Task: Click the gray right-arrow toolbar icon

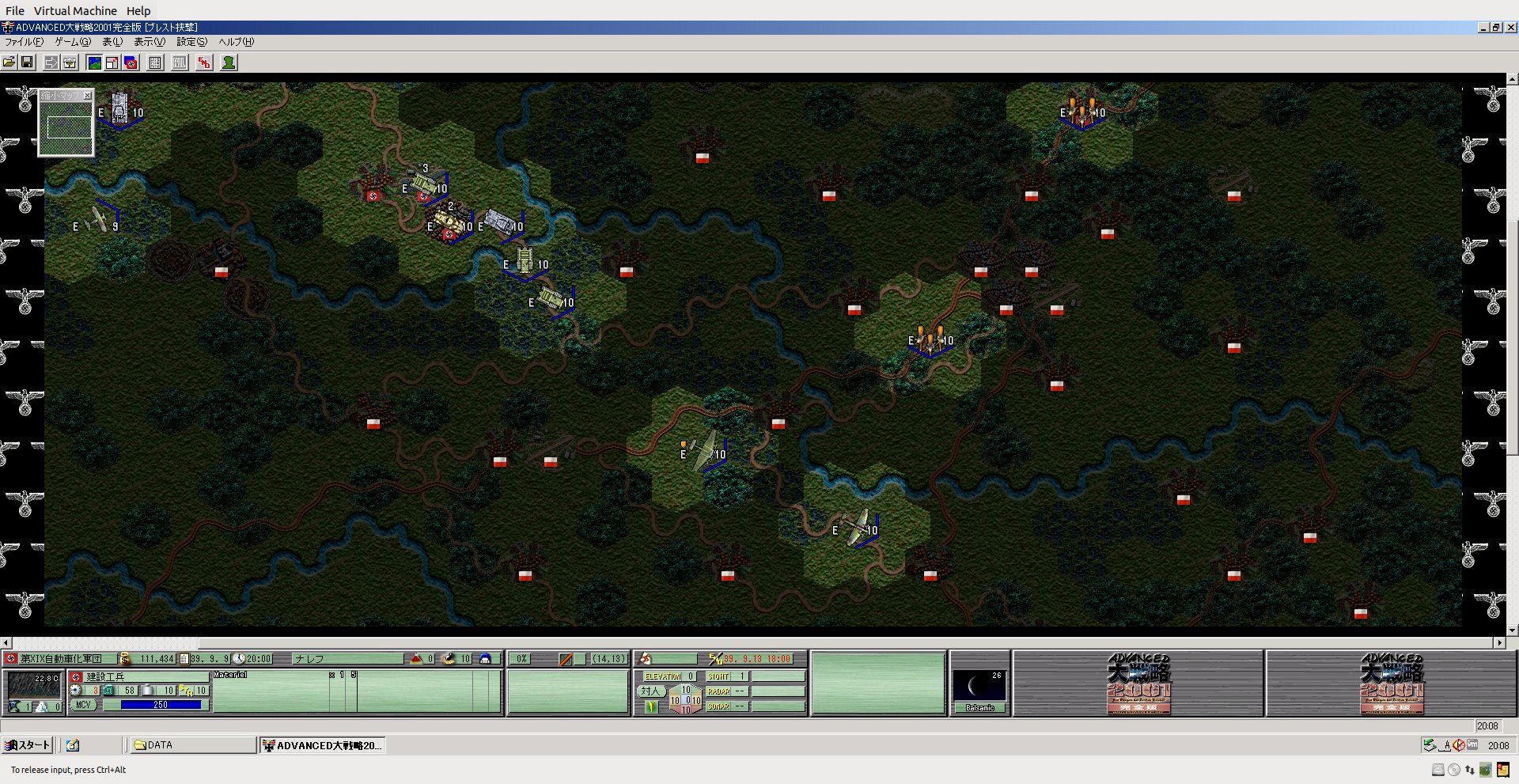Action: (x=51, y=62)
